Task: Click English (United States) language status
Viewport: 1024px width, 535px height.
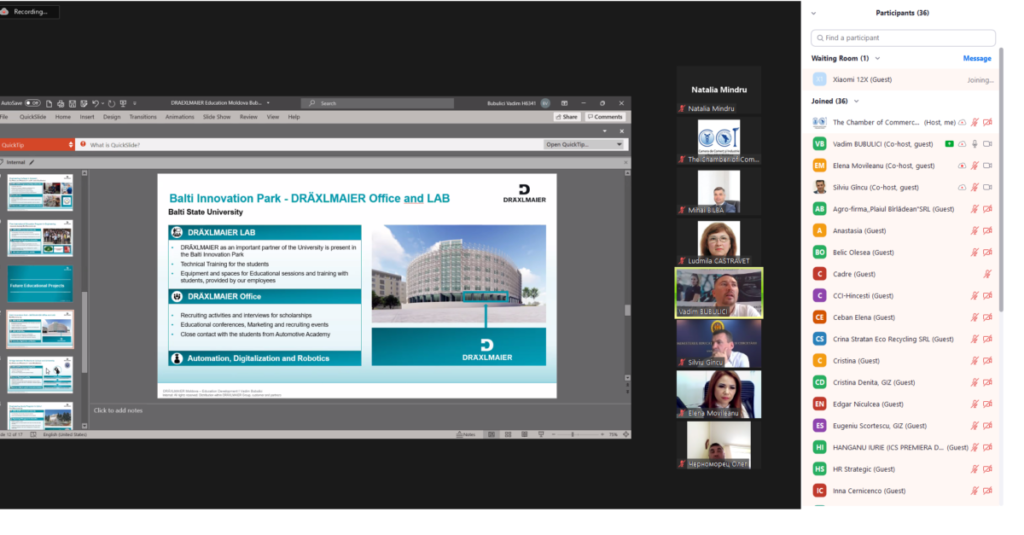Action: 65,434
